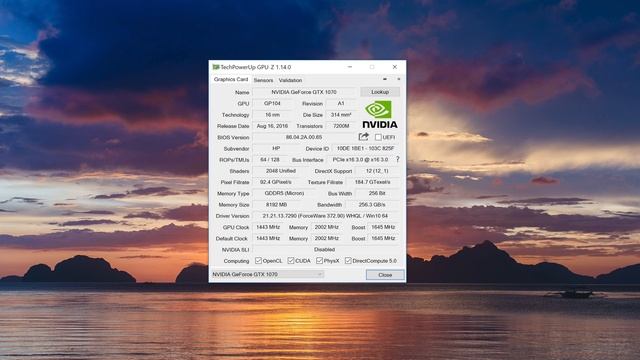Viewport: 640px width, 360px height.
Task: Click the Bus Interface value PCIe x16 3.0
Action: click(360, 160)
